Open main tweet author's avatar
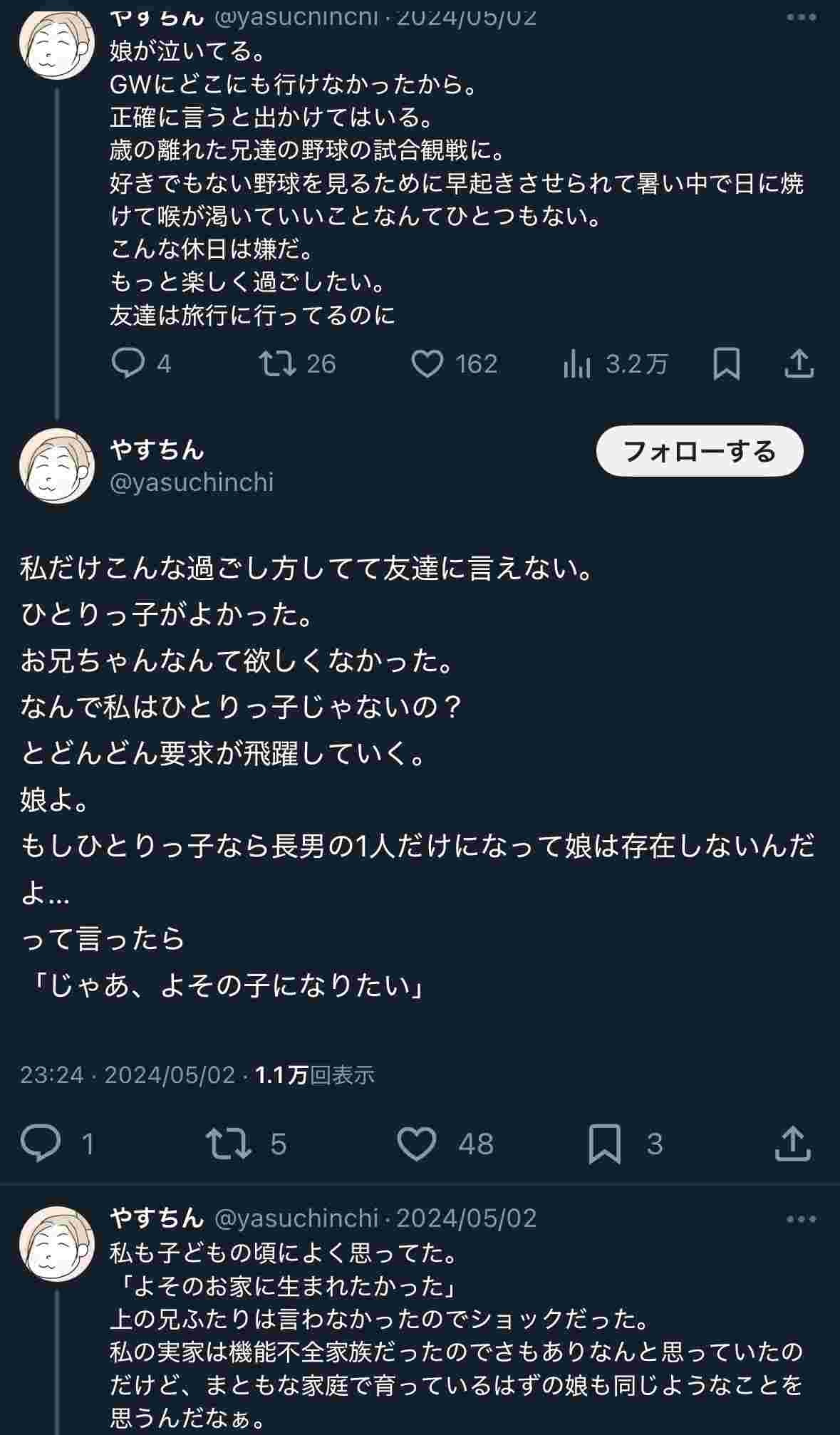Viewport: 840px width, 1435px height. [x=57, y=466]
